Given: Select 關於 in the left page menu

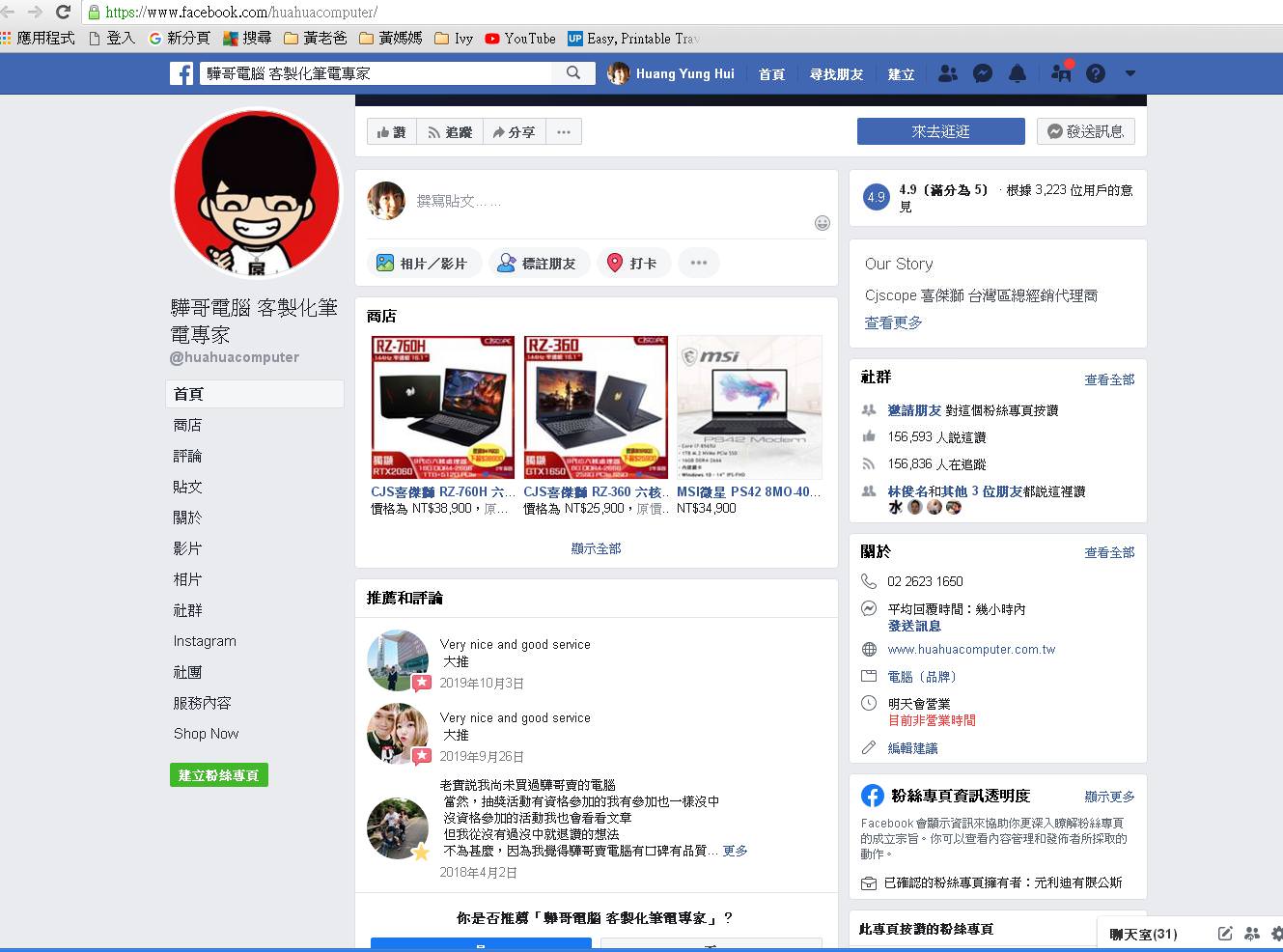Looking at the screenshot, I should point(187,518).
